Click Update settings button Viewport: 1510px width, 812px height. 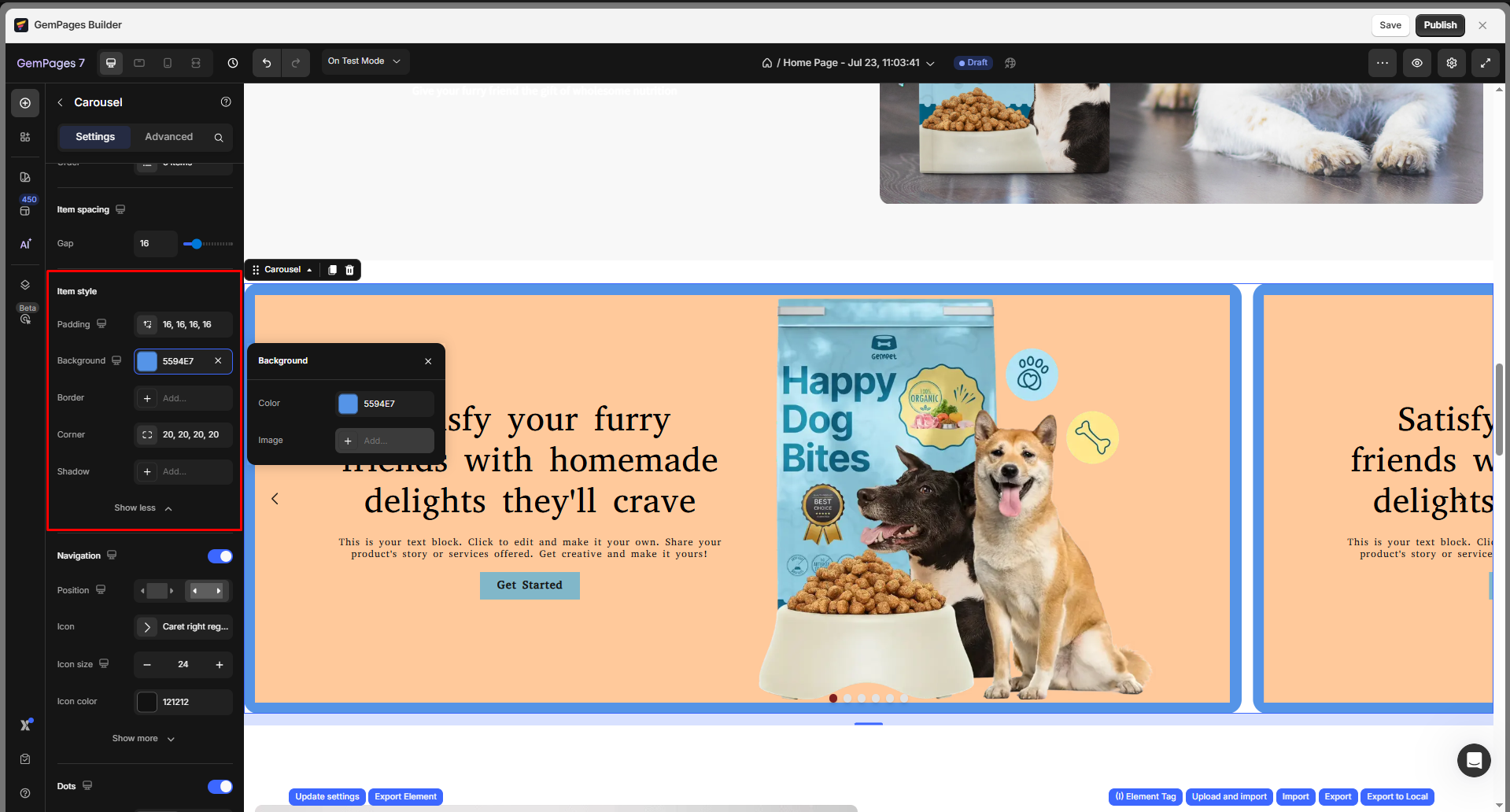tap(327, 797)
